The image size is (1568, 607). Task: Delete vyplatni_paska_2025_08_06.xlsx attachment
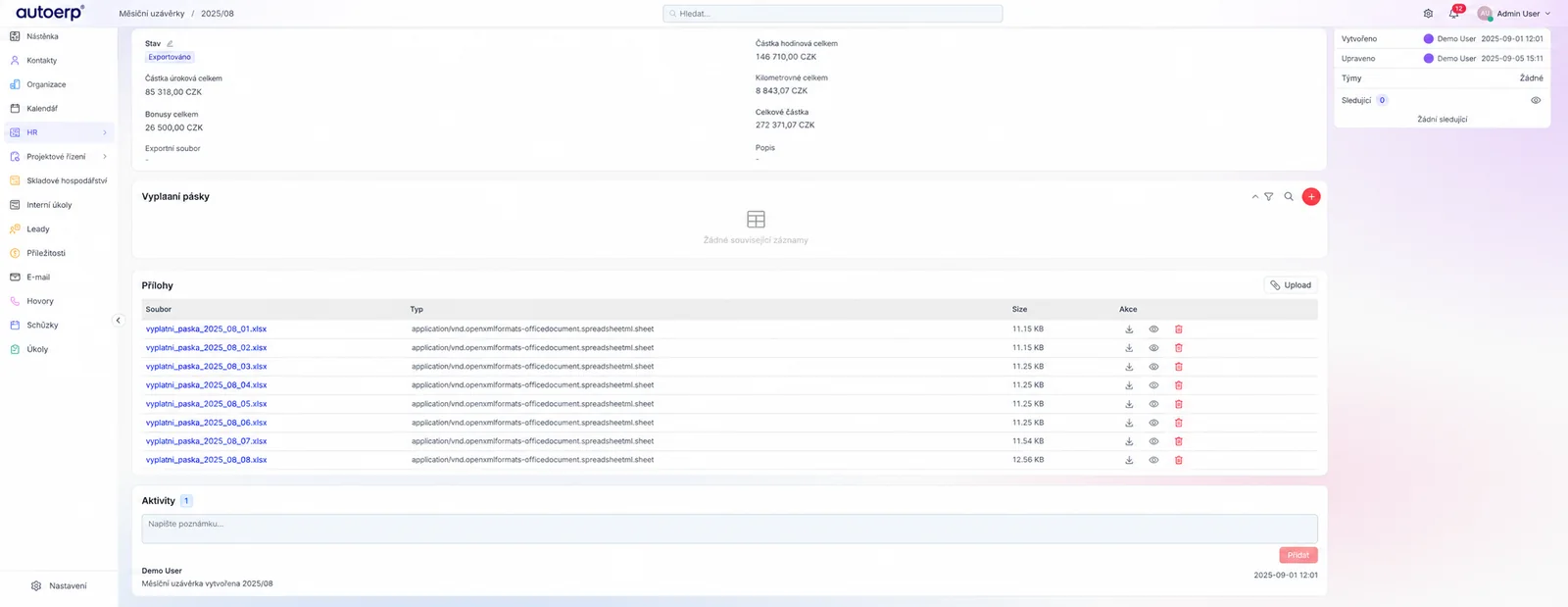click(x=1179, y=423)
